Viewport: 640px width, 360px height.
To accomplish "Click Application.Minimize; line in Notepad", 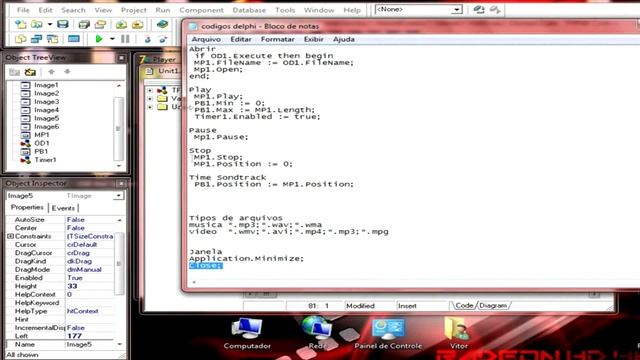I will 247,259.
